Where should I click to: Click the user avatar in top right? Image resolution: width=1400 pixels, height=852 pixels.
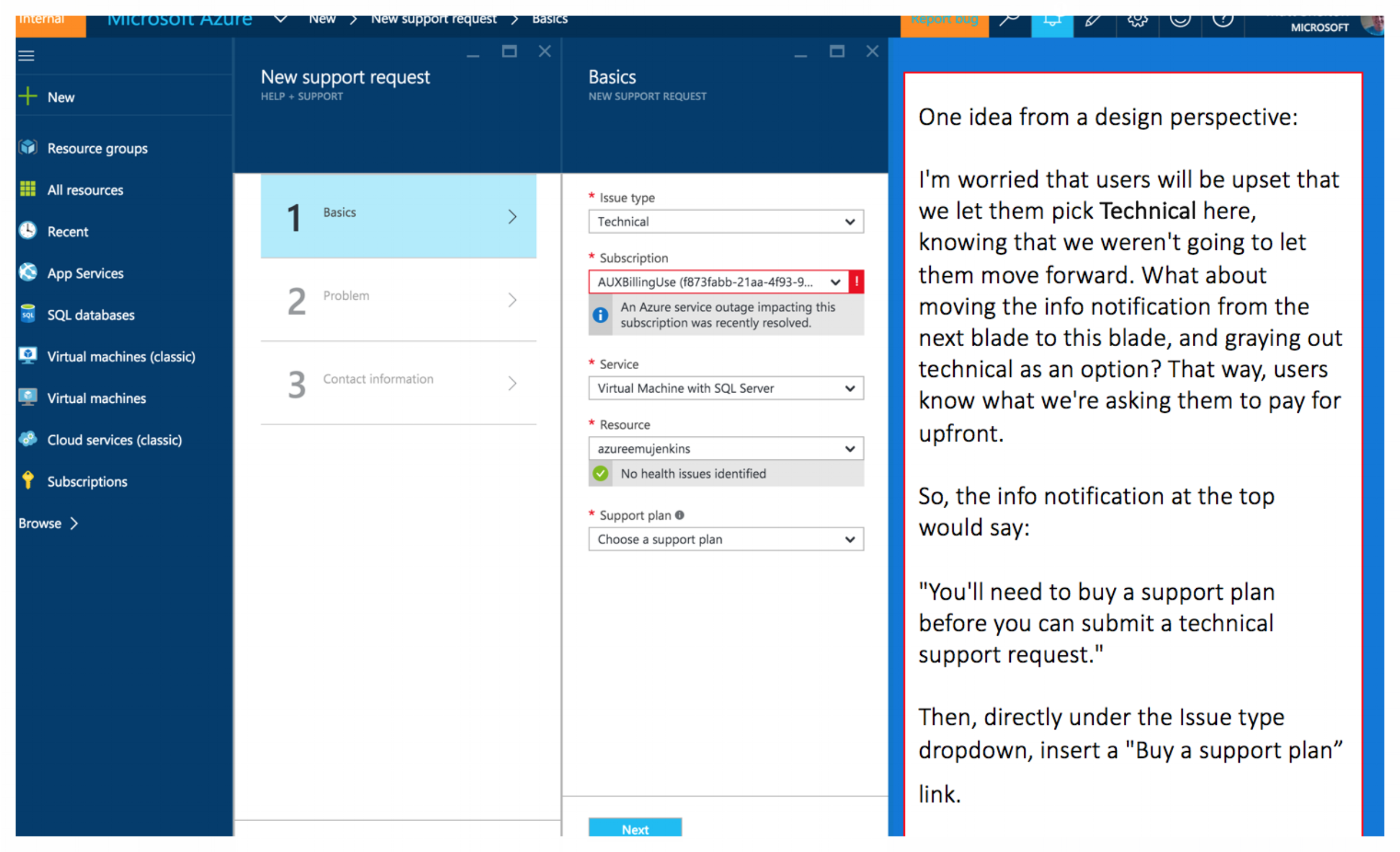[x=1373, y=25]
